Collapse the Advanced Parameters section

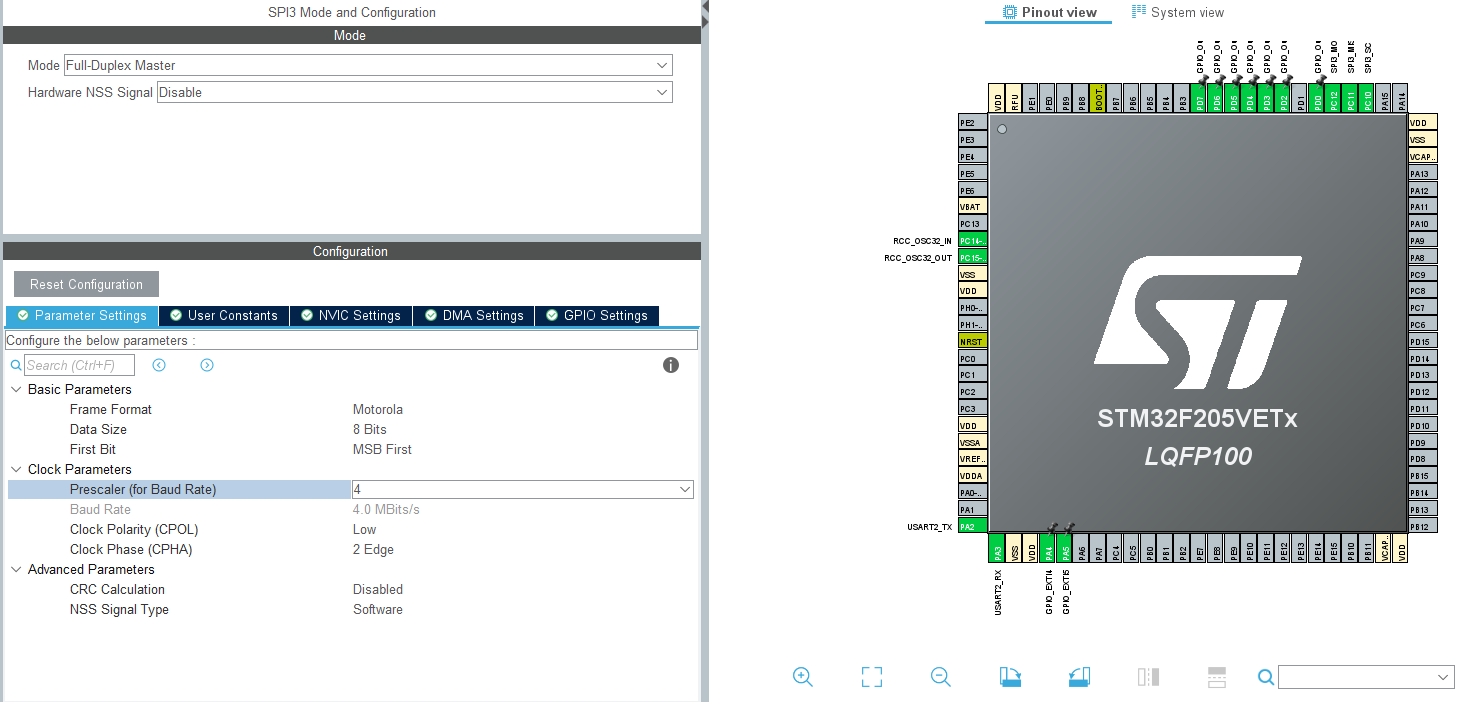coord(16,569)
